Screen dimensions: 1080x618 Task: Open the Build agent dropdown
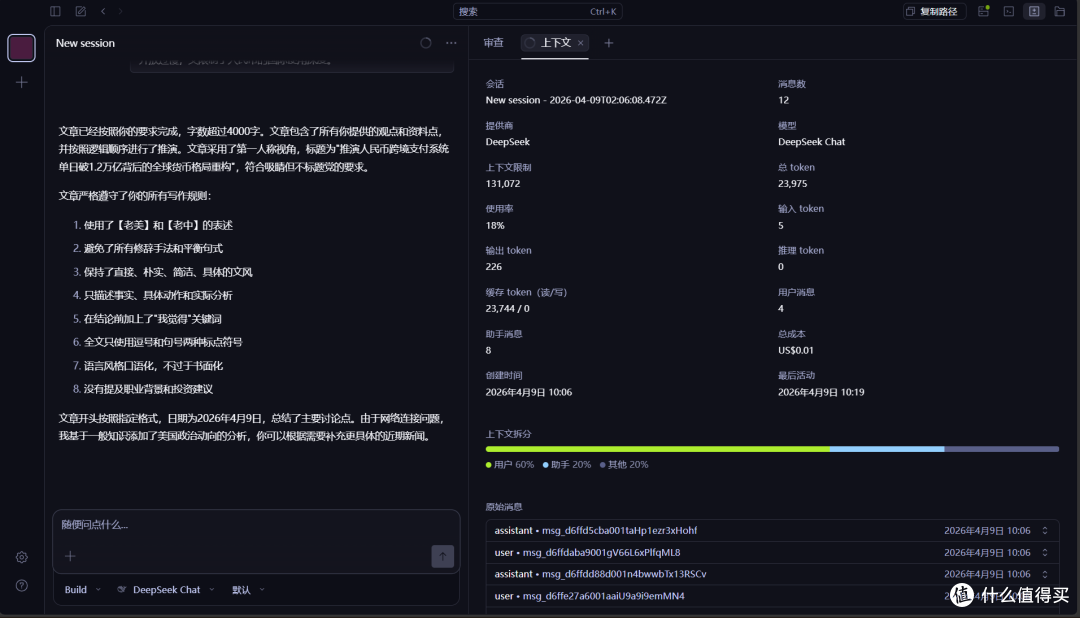pyautogui.click(x=83, y=590)
